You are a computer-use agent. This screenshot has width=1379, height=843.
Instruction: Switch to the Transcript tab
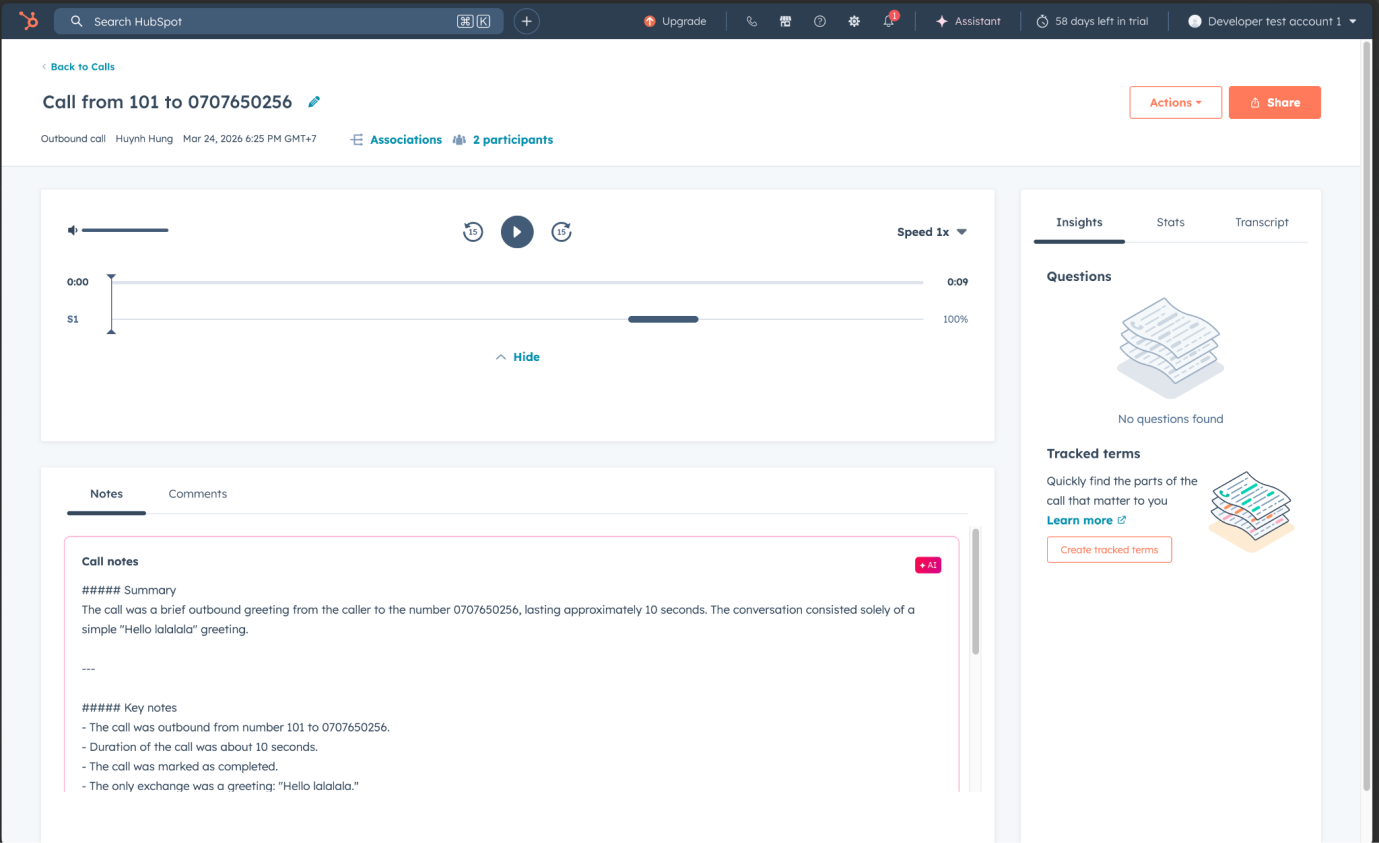click(1261, 223)
